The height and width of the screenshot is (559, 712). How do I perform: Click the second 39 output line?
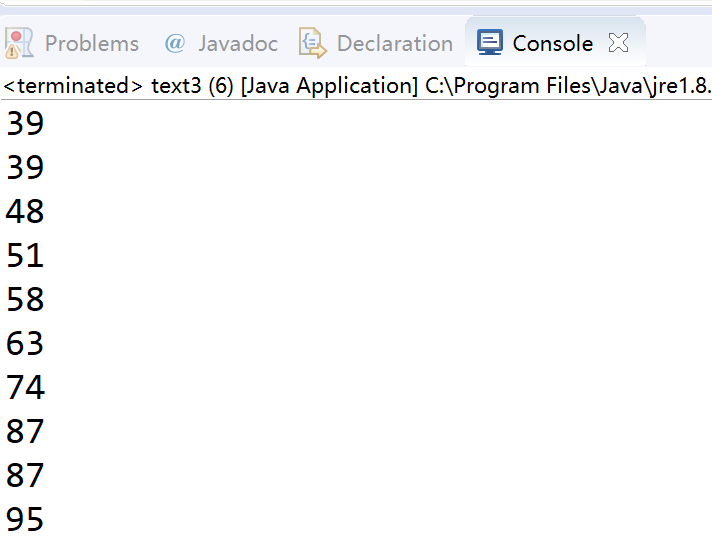click(25, 167)
